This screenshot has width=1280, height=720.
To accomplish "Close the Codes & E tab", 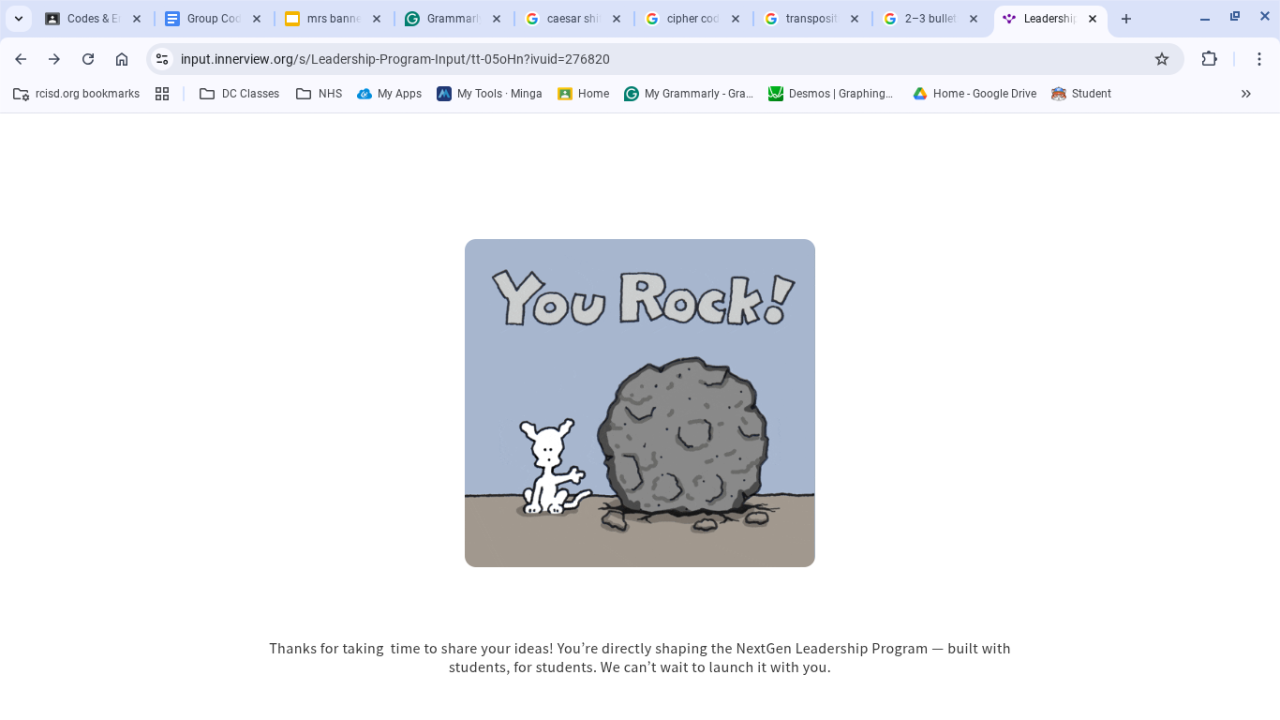I will 137,19.
